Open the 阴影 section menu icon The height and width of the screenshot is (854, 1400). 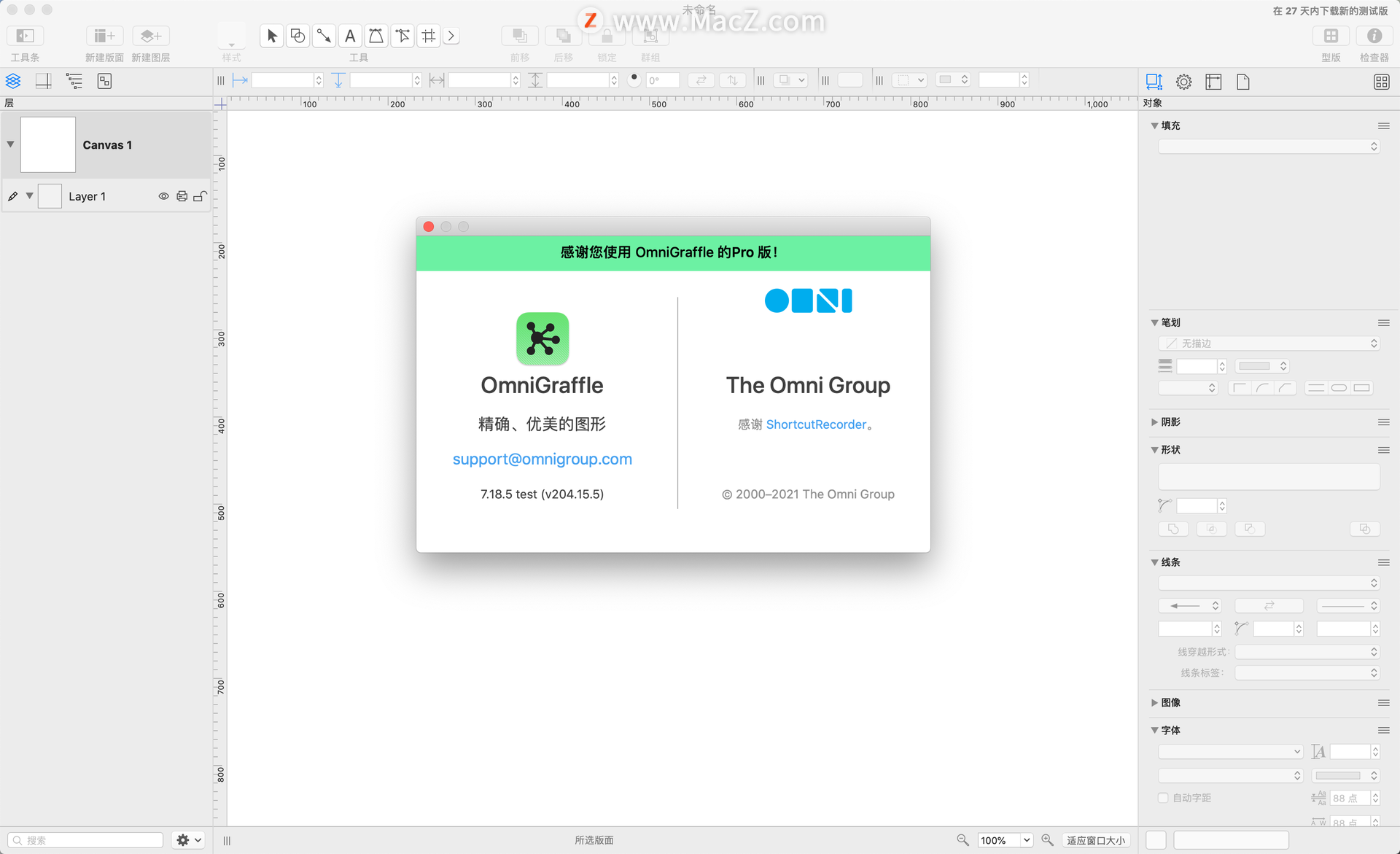tap(1383, 422)
